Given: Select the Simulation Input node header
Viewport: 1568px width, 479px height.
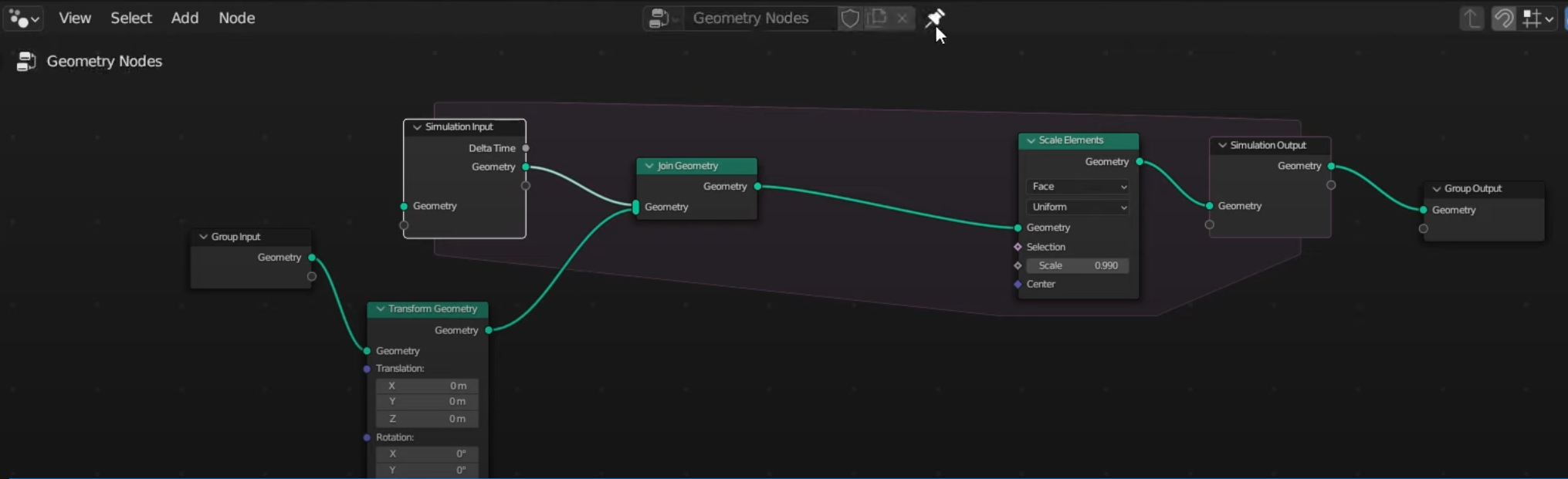Looking at the screenshot, I should [x=465, y=127].
